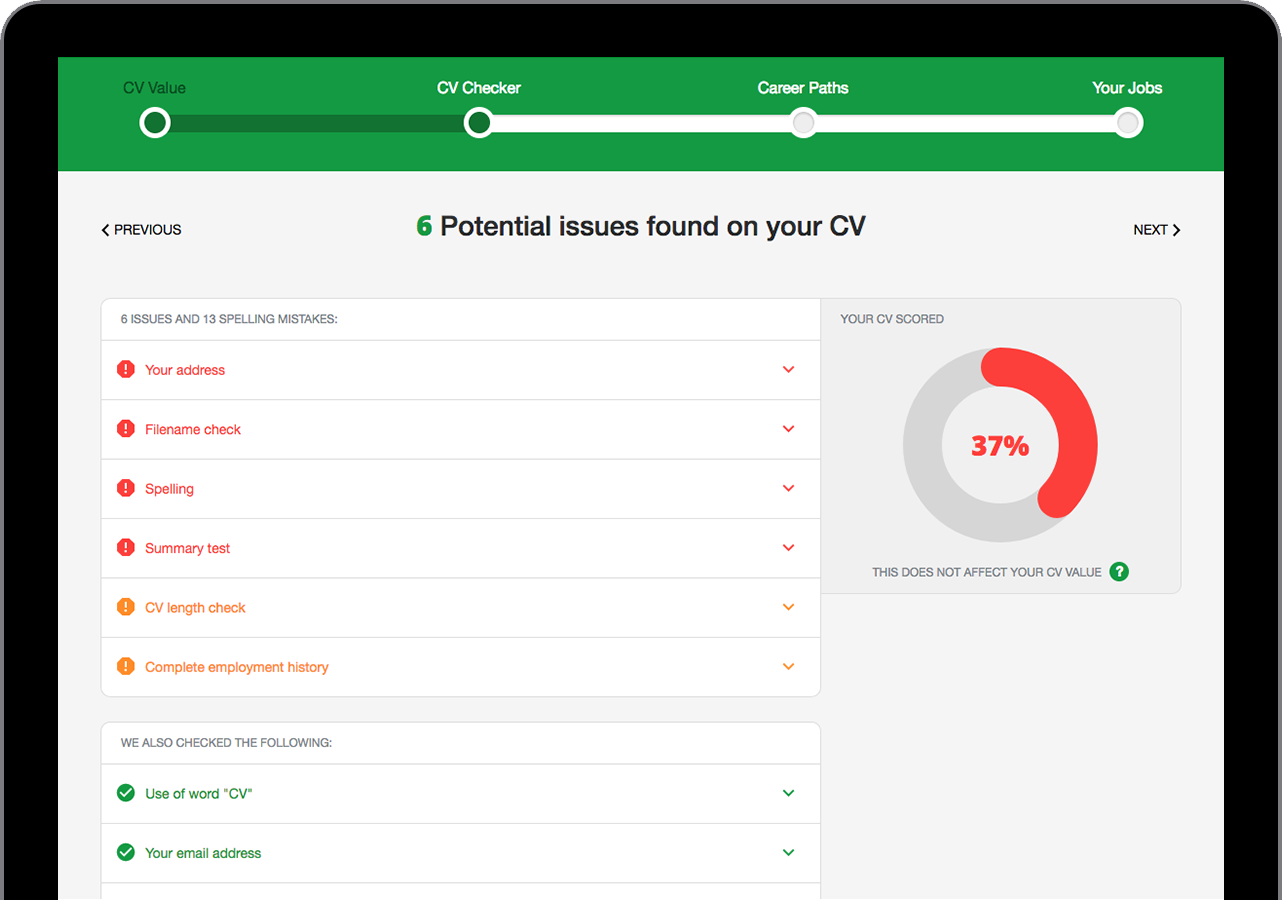Image resolution: width=1282 pixels, height=900 pixels.
Task: Expand the Your address issue chevron
Action: point(788,370)
